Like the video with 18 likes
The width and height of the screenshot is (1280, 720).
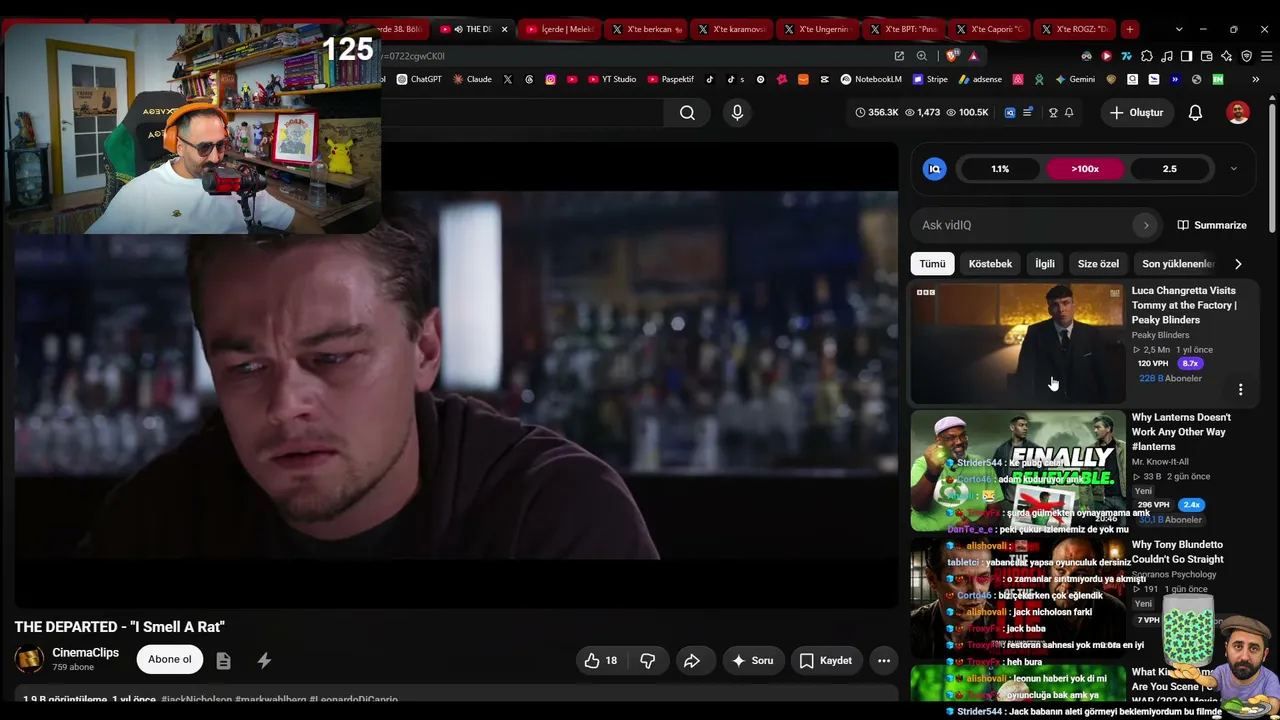point(601,660)
